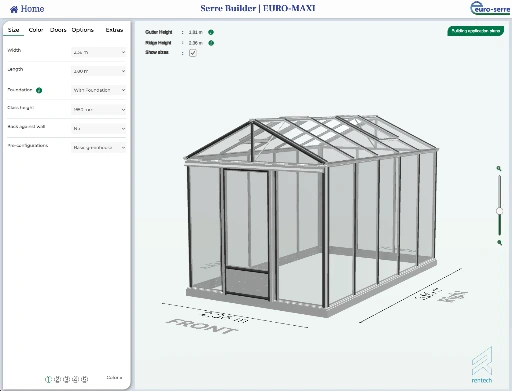This screenshot has height=391, width=512.
Task: Open the Pre-configurations dropdown
Action: 99,147
